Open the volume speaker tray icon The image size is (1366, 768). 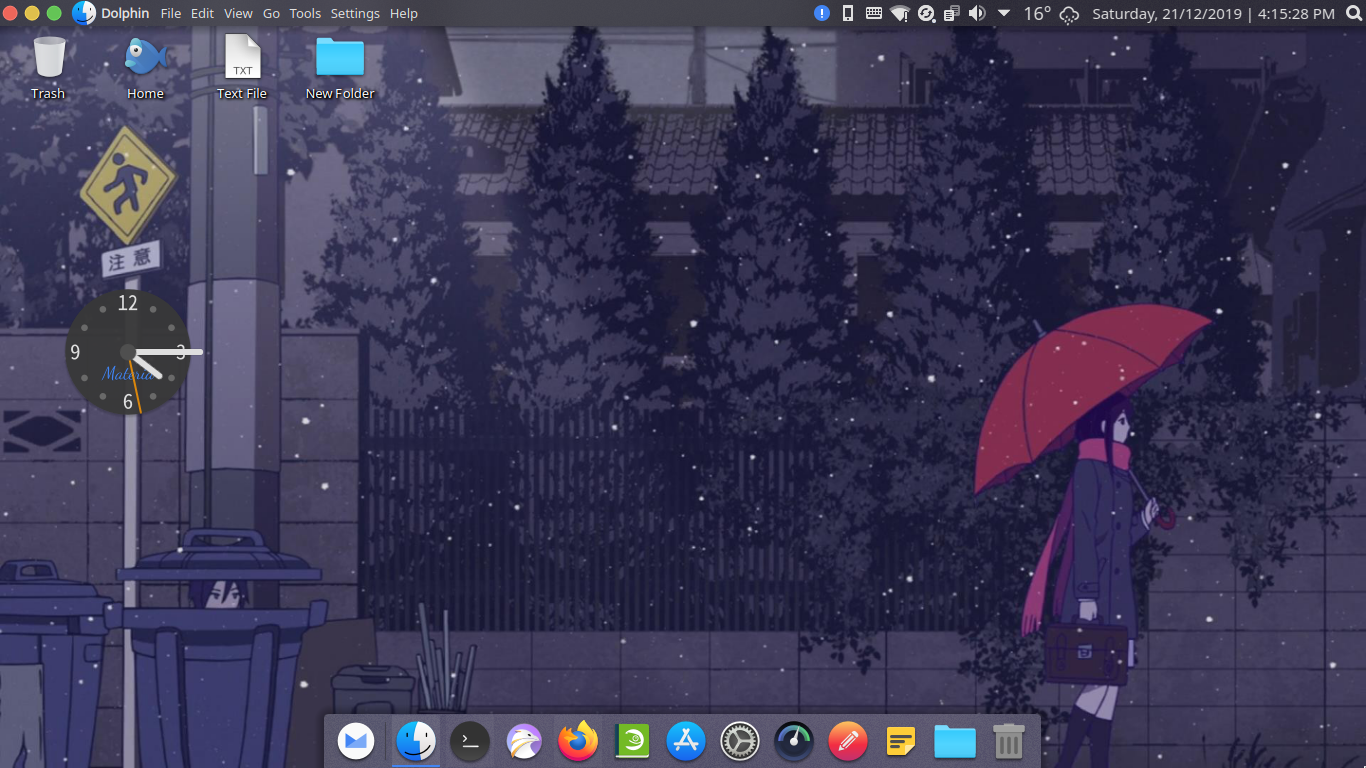tap(977, 13)
